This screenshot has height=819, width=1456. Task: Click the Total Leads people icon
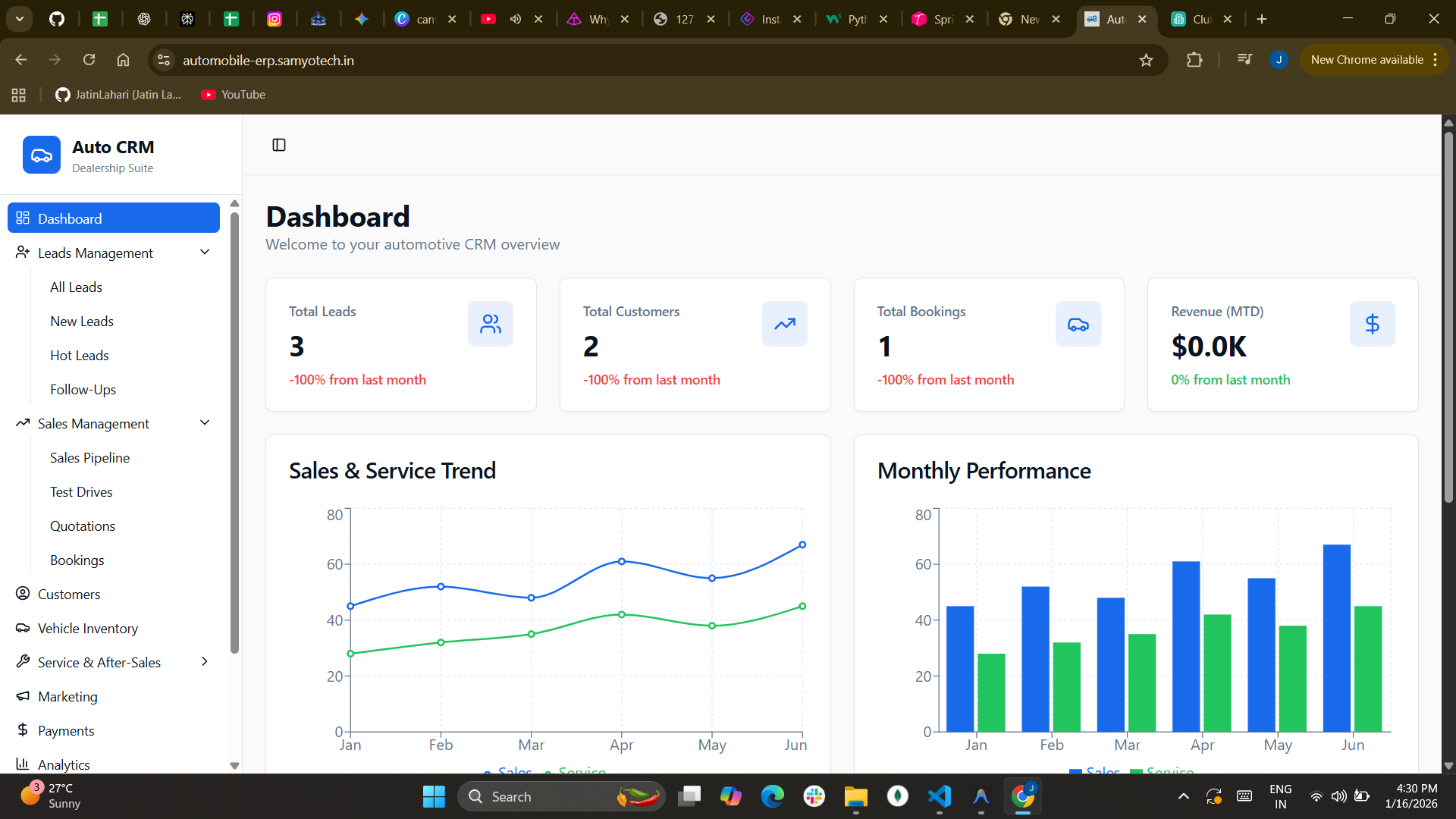point(491,325)
